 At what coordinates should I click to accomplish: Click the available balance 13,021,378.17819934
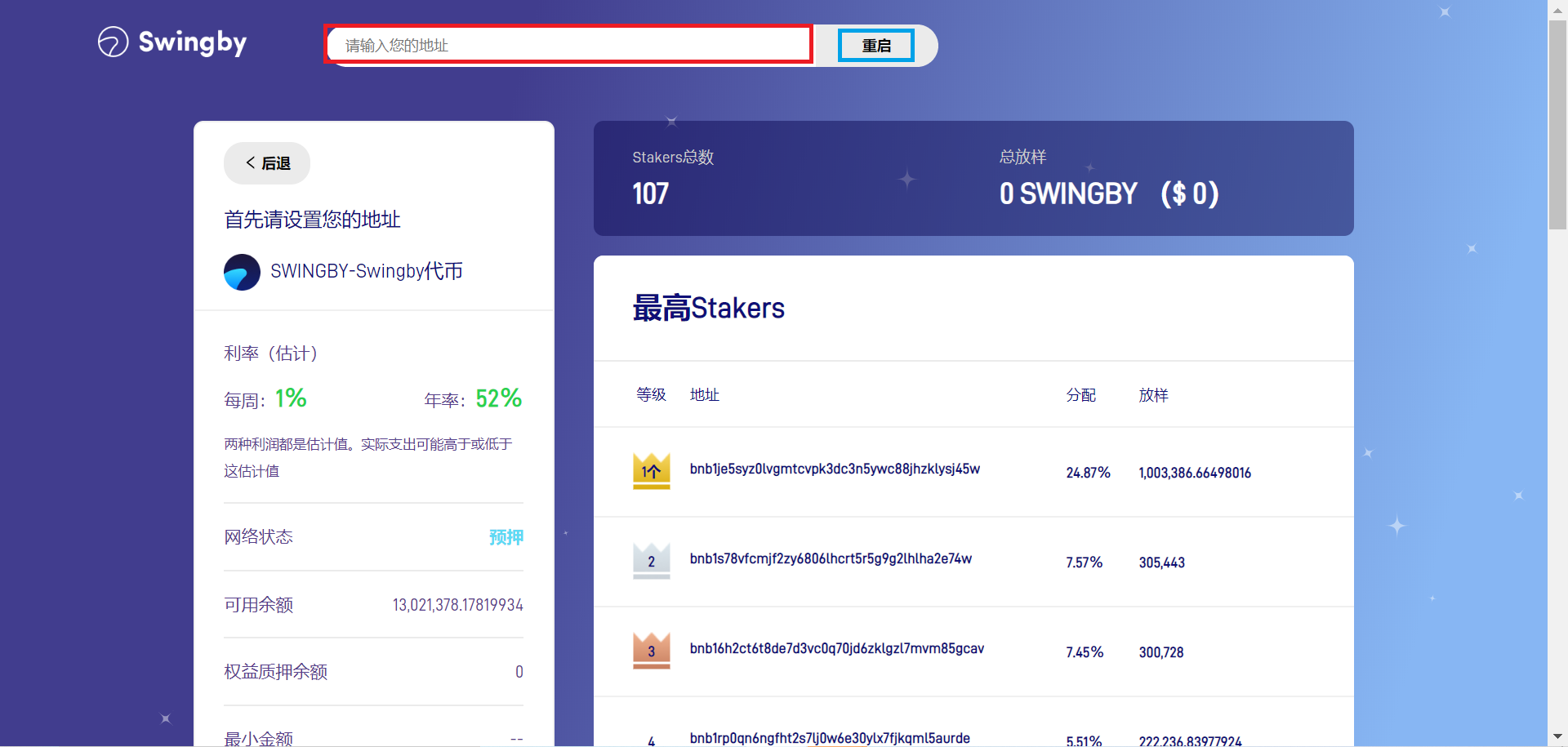tap(457, 605)
